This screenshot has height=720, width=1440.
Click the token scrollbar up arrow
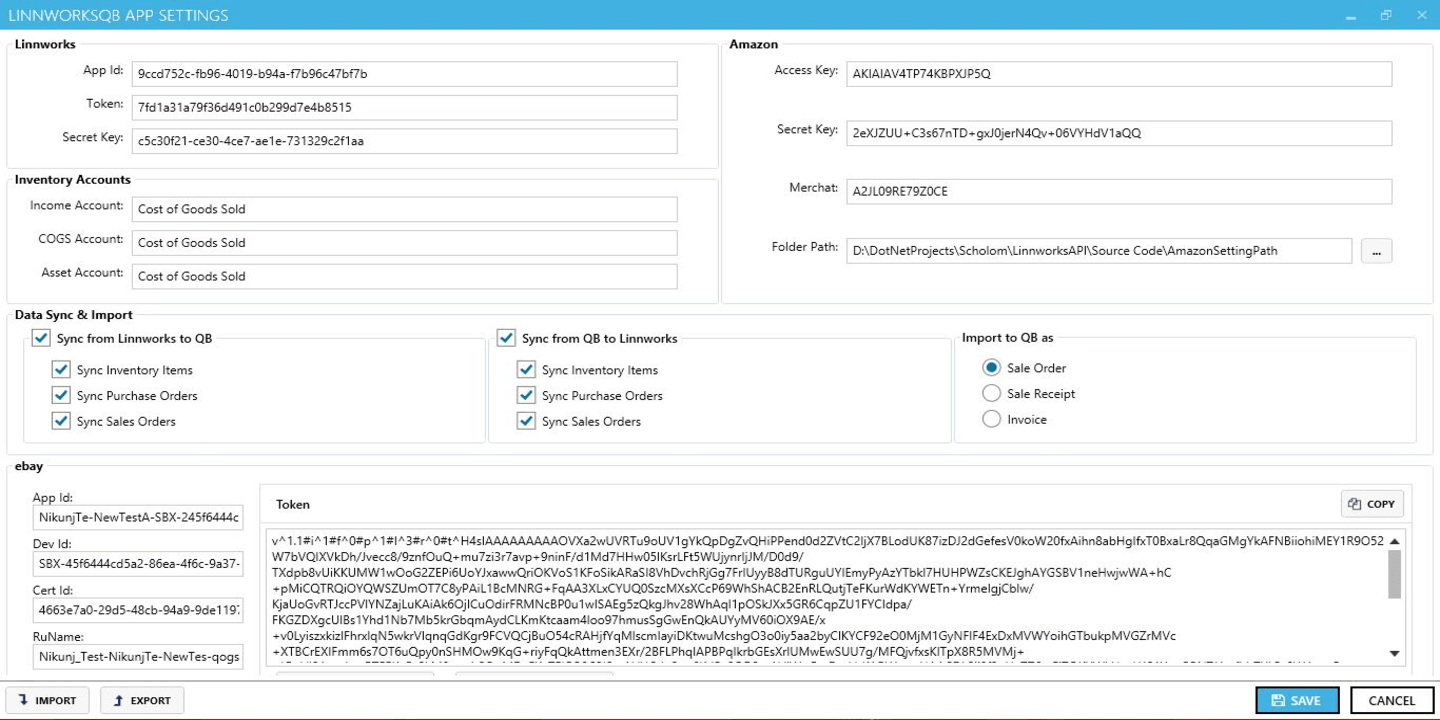pyautogui.click(x=1394, y=541)
